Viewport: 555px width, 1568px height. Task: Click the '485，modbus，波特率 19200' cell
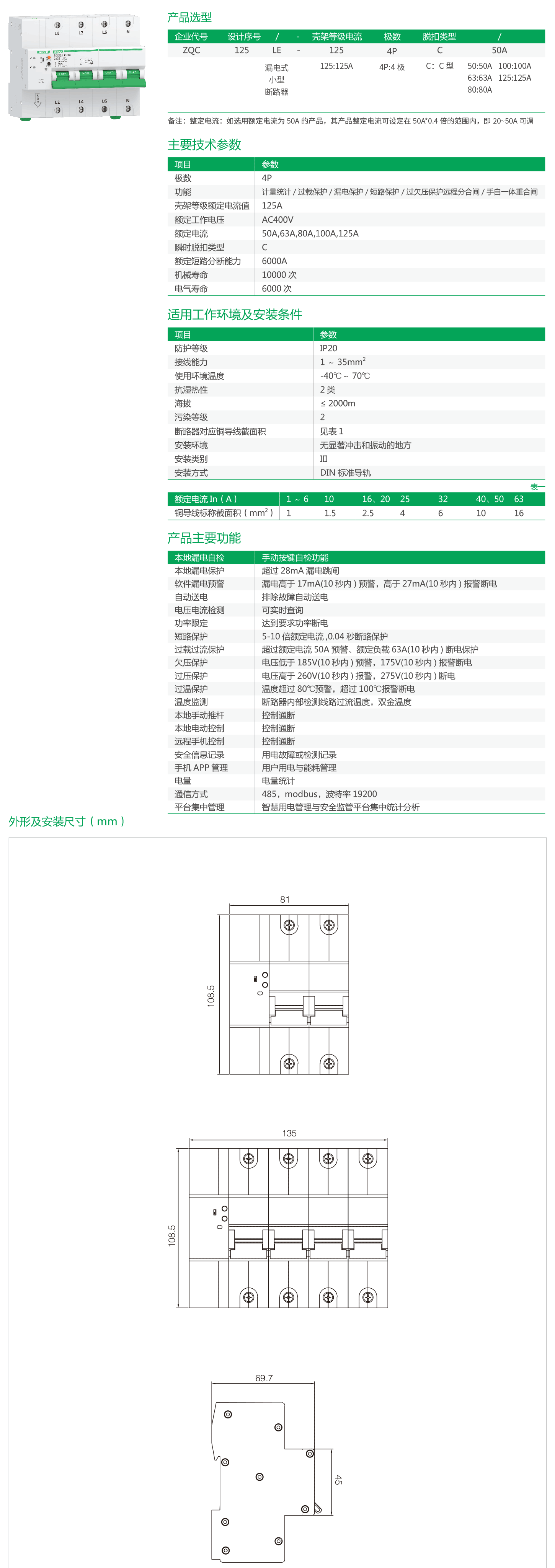[319, 794]
